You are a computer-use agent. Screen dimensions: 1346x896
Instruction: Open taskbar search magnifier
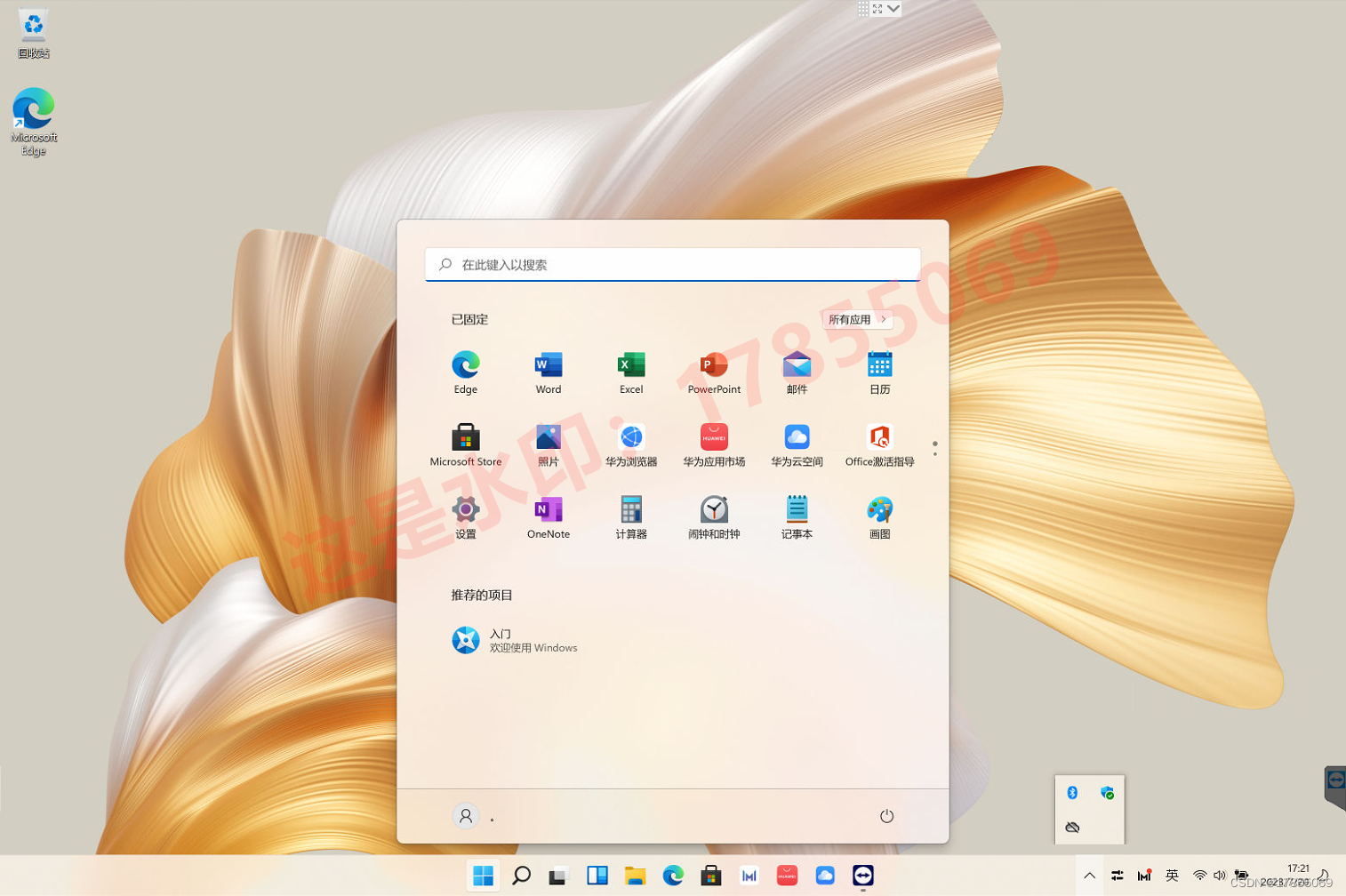[x=522, y=876]
